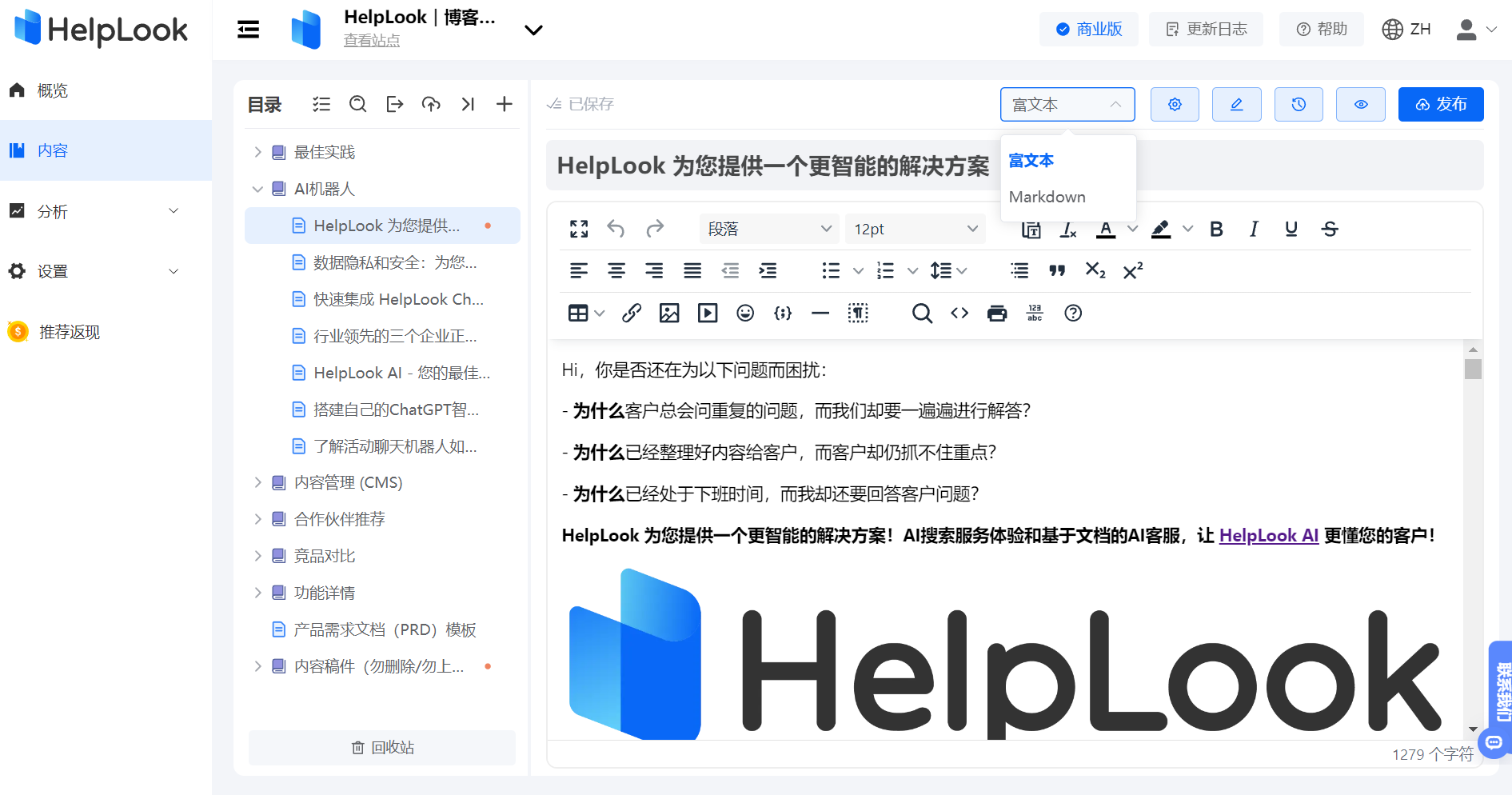Open editor help with question mark icon
1512x795 pixels.
[x=1073, y=313]
